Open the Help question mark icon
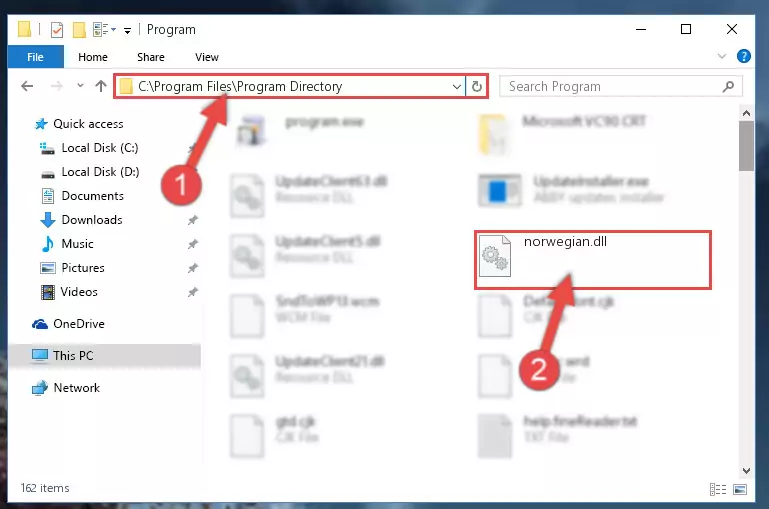This screenshot has height=509, width=769. coord(743,56)
